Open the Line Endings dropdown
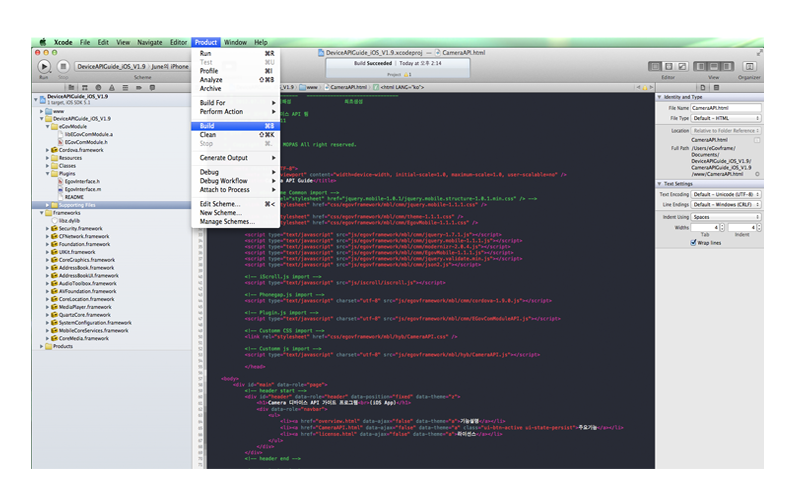Screen dimensions: 800x500 click(x=726, y=205)
